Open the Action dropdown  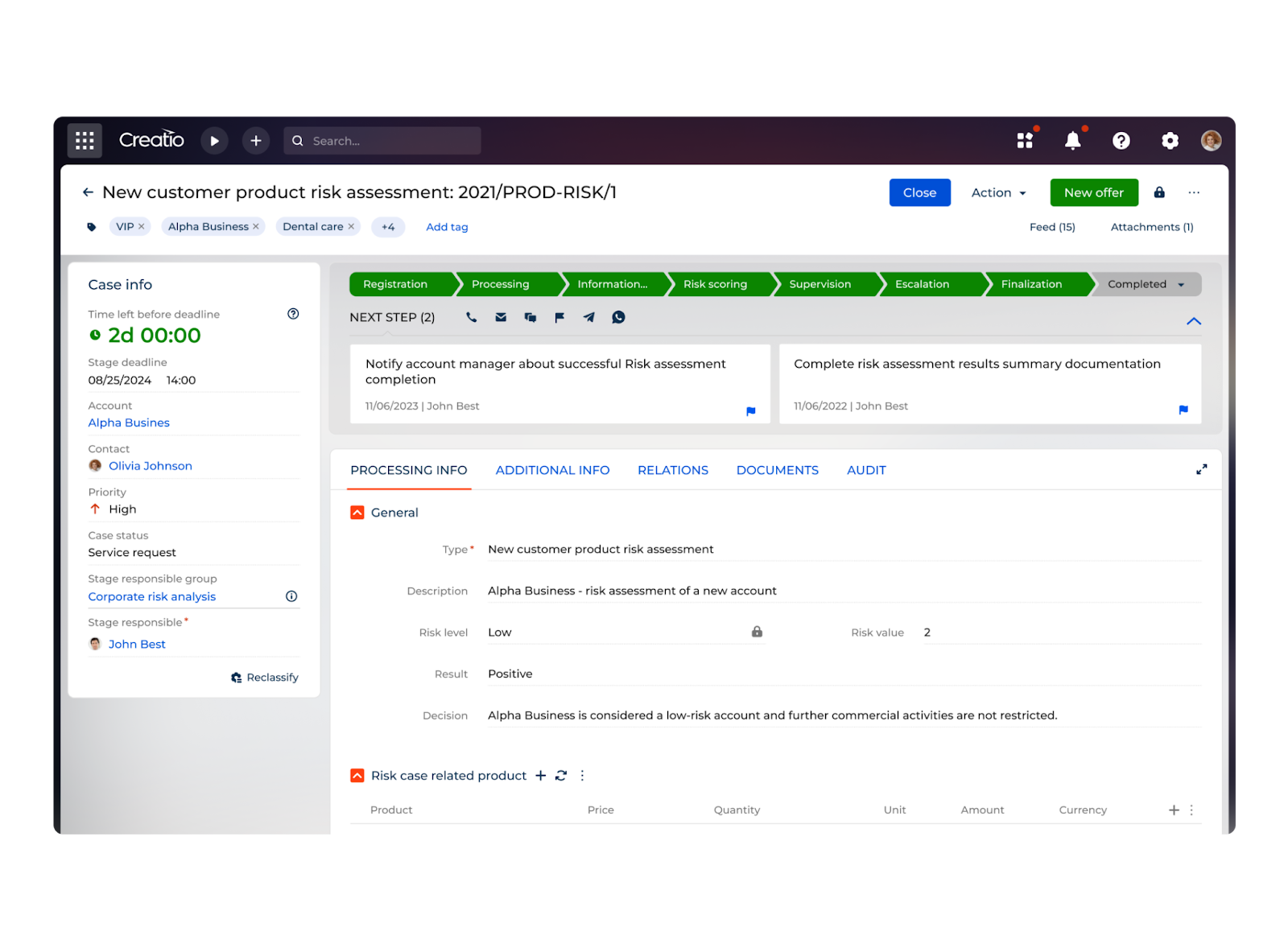pos(997,192)
